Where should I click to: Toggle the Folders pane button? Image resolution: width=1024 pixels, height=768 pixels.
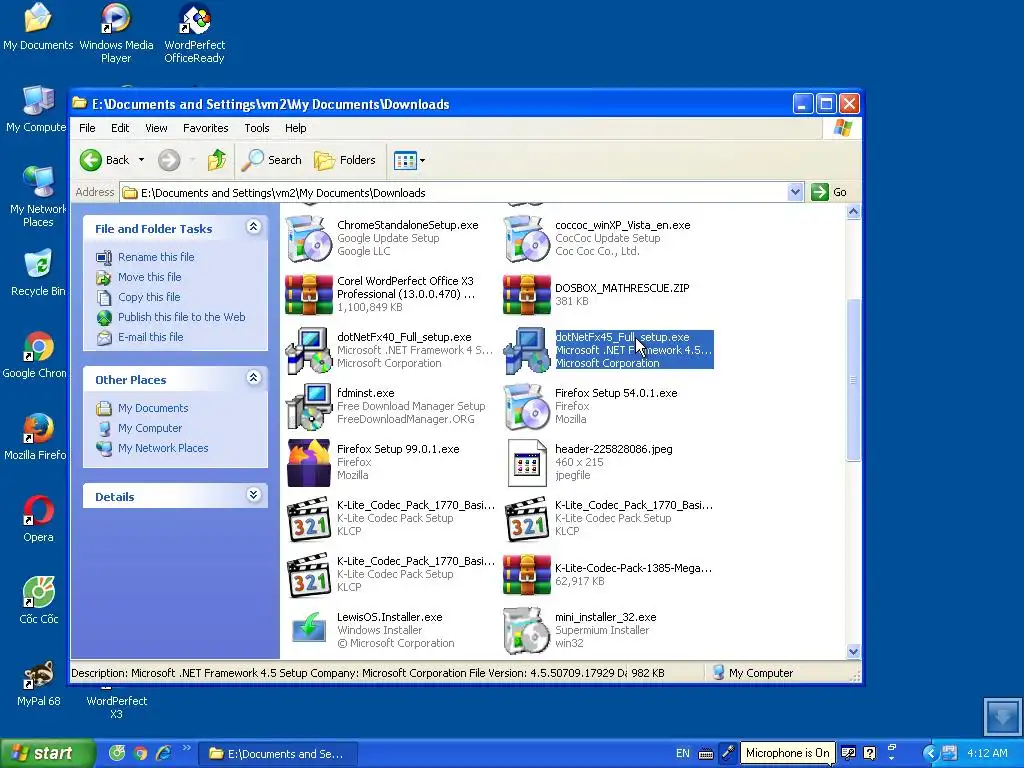coord(345,160)
